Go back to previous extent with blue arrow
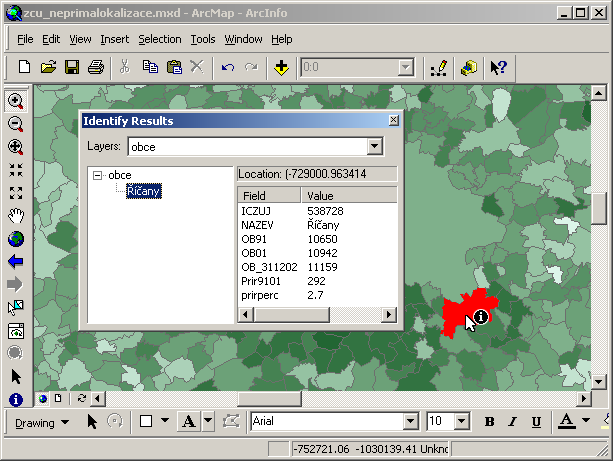The width and height of the screenshot is (613, 461). tap(16, 262)
